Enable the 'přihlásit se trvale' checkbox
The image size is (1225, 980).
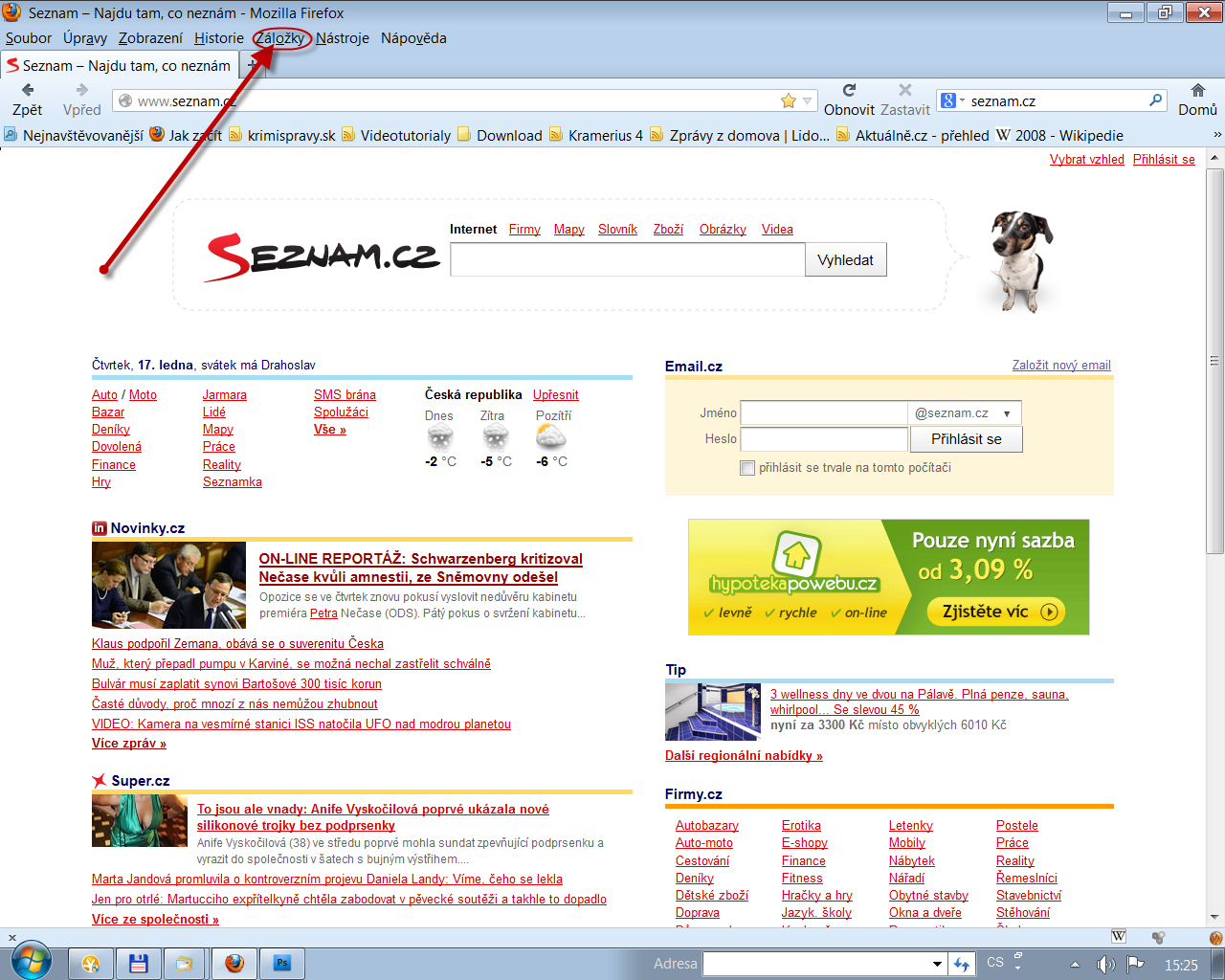(x=747, y=468)
